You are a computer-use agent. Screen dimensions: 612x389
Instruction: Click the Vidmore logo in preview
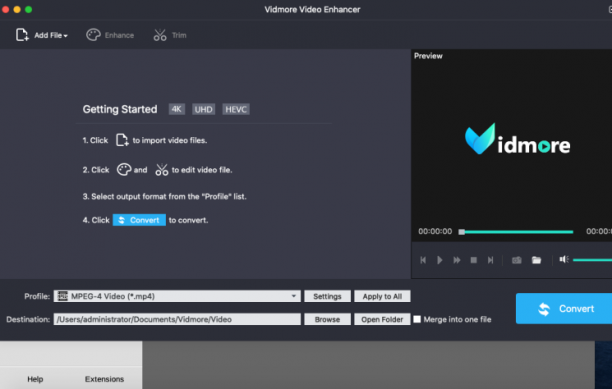coord(518,139)
